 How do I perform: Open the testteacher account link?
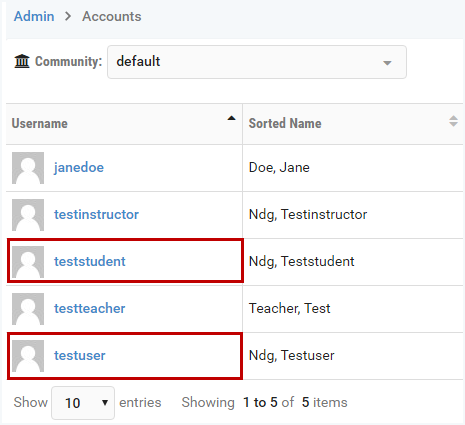pyautogui.click(x=90, y=308)
